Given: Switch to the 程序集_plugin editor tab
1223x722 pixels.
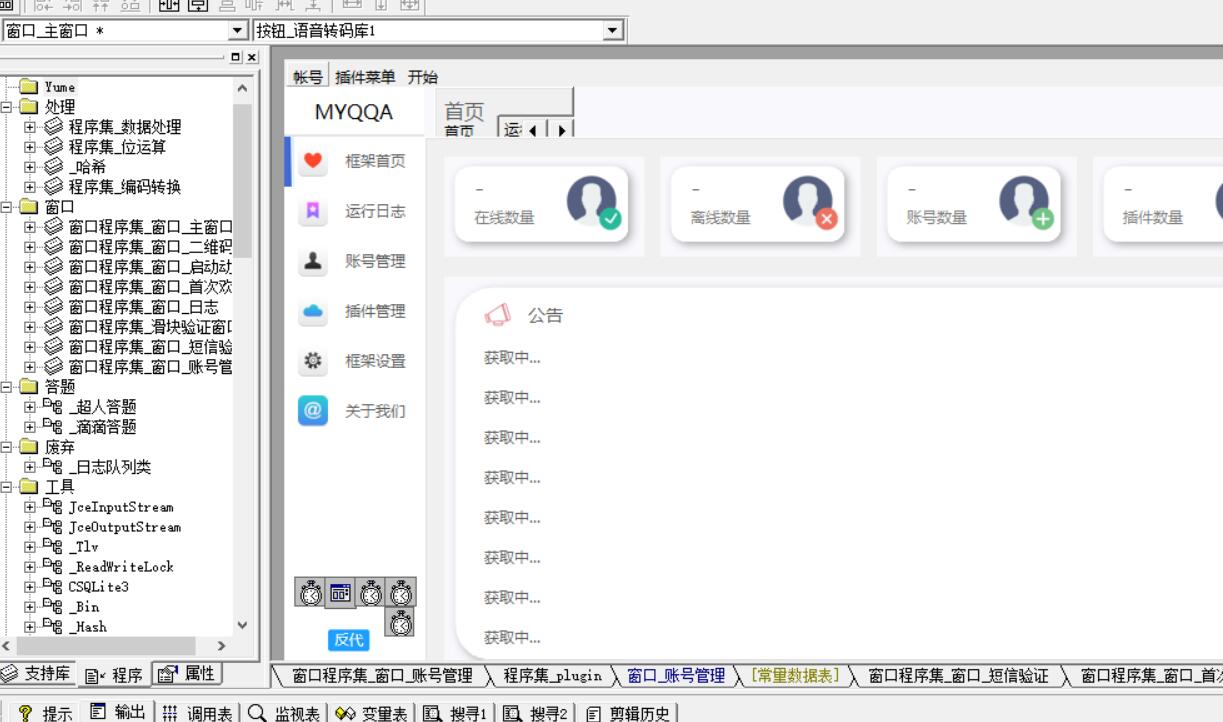Looking at the screenshot, I should pos(552,676).
